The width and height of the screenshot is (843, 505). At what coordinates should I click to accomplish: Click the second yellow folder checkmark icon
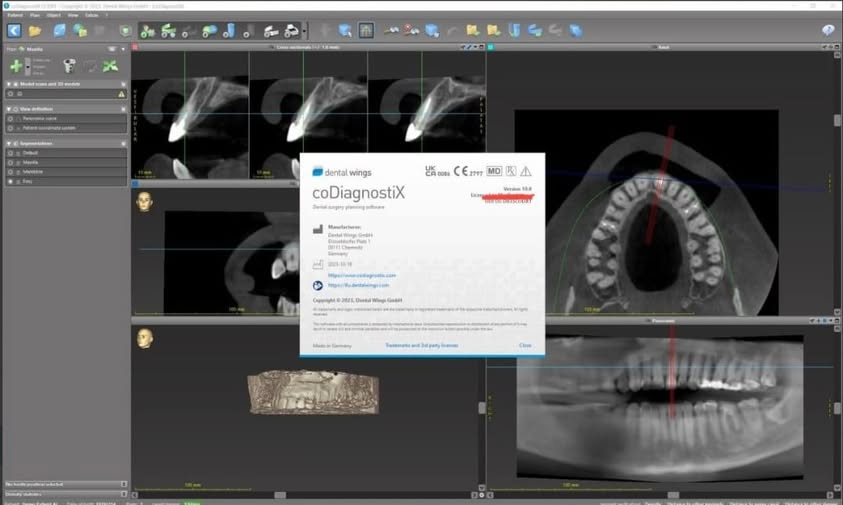tap(493, 31)
